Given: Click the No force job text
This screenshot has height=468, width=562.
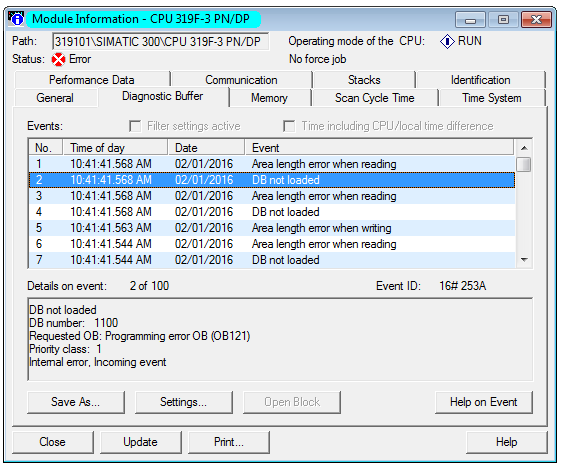Looking at the screenshot, I should tap(318, 59).
